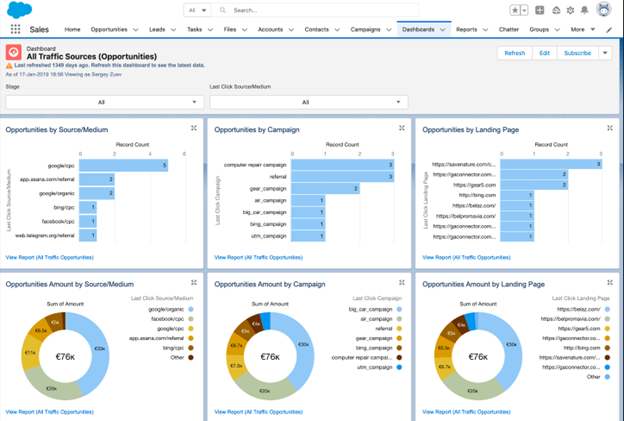
Task: Open the user profile avatar
Action: [x=603, y=10]
